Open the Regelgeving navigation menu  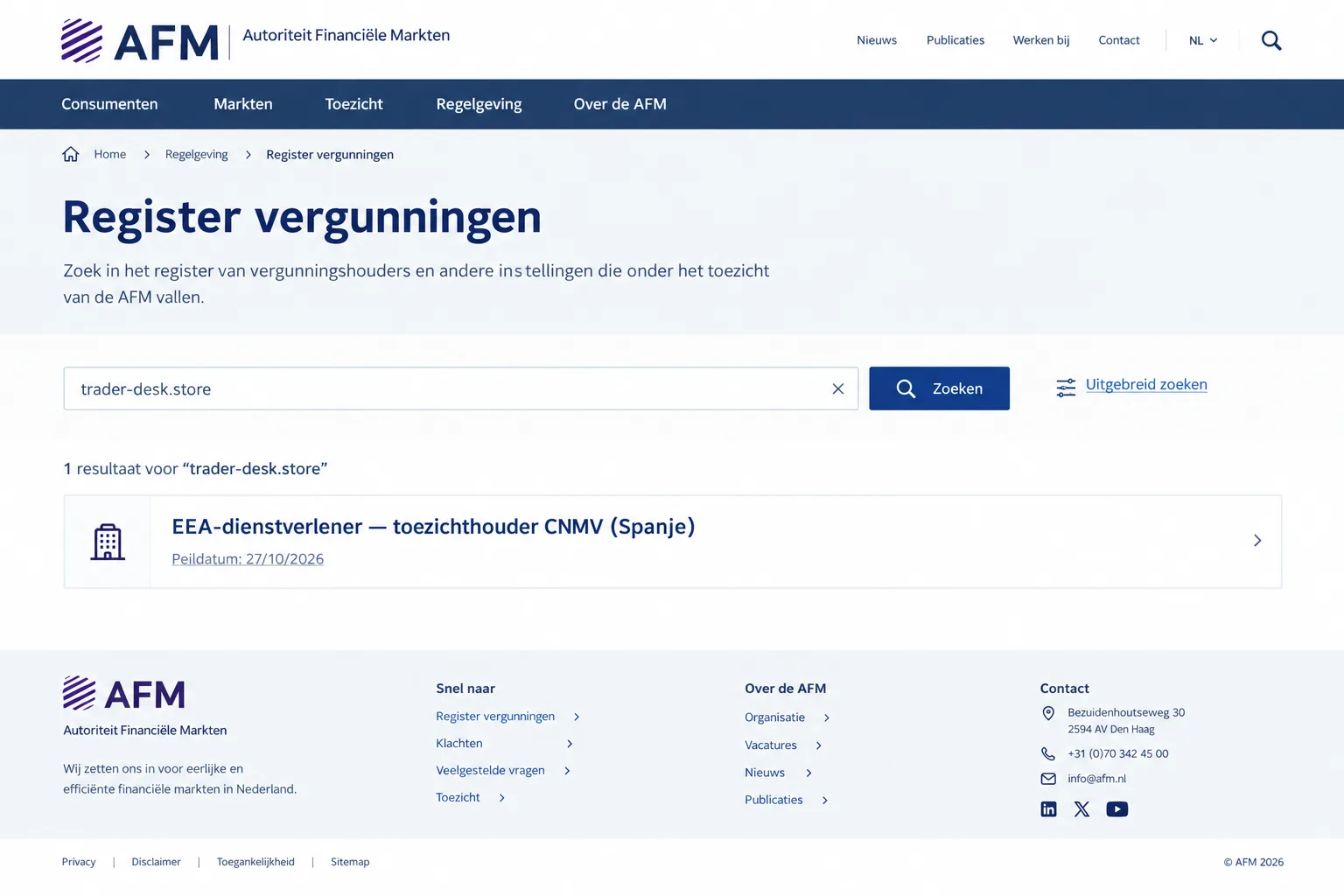pyautogui.click(x=479, y=104)
